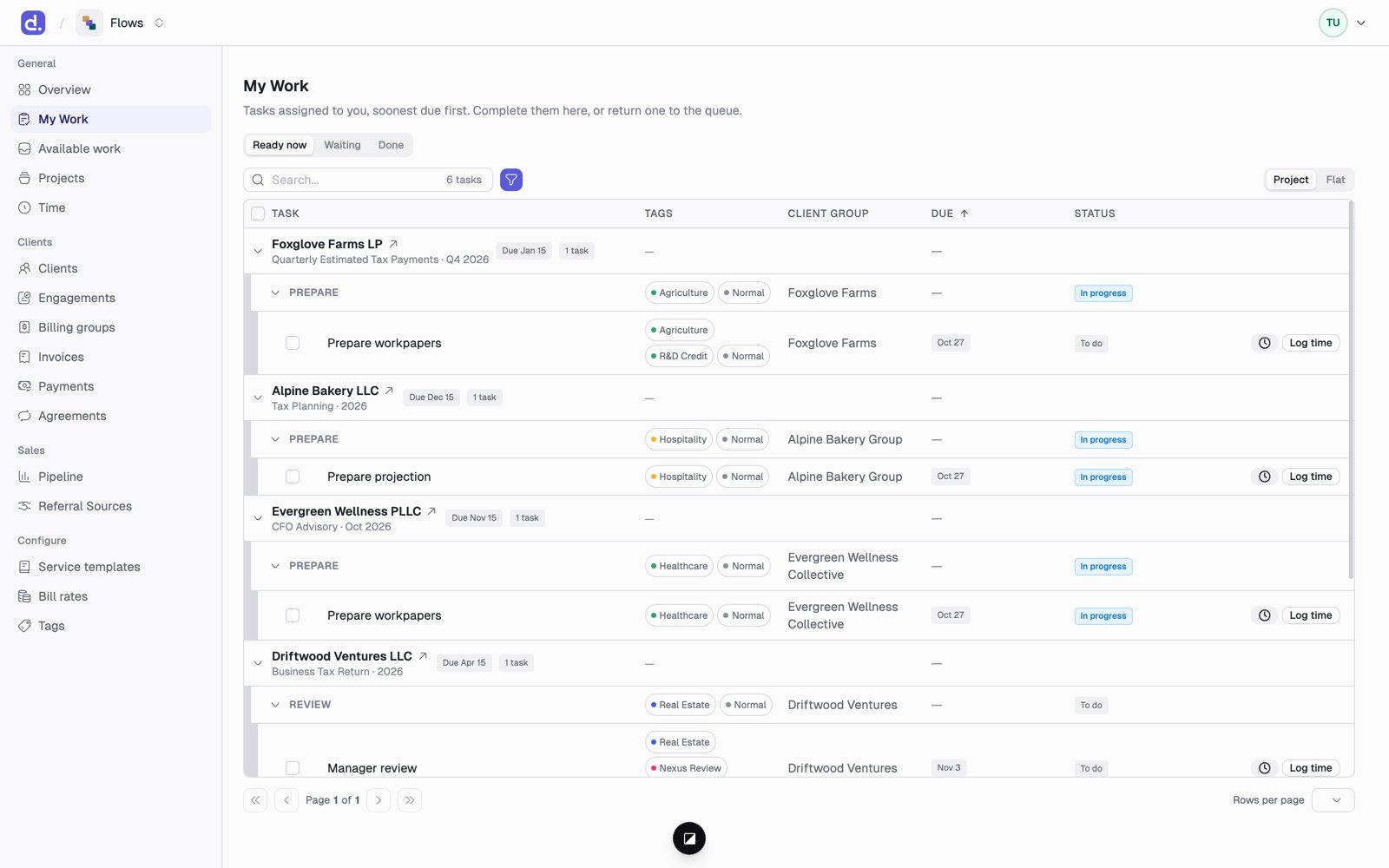Viewport: 1389px width, 868px height.
Task: Collapse the REVIEW stage group
Action: point(275,705)
